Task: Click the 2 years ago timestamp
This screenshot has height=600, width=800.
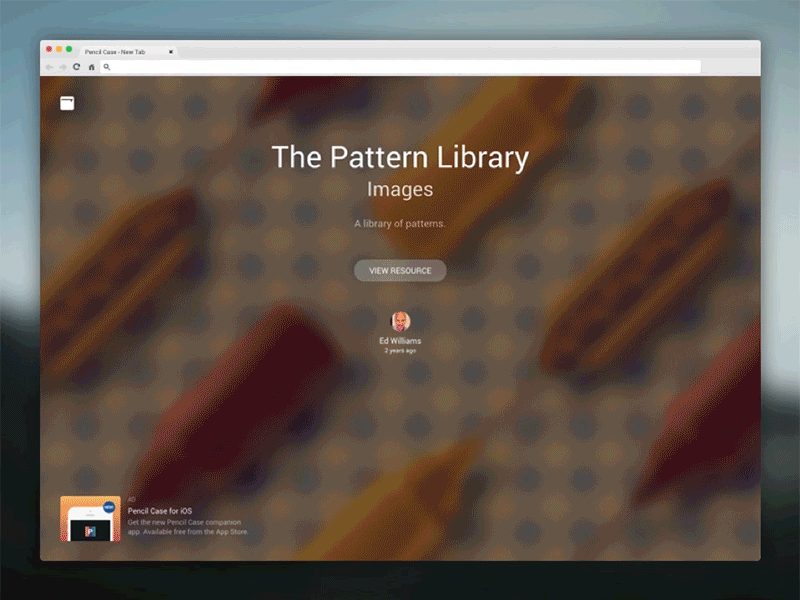Action: pos(400,351)
